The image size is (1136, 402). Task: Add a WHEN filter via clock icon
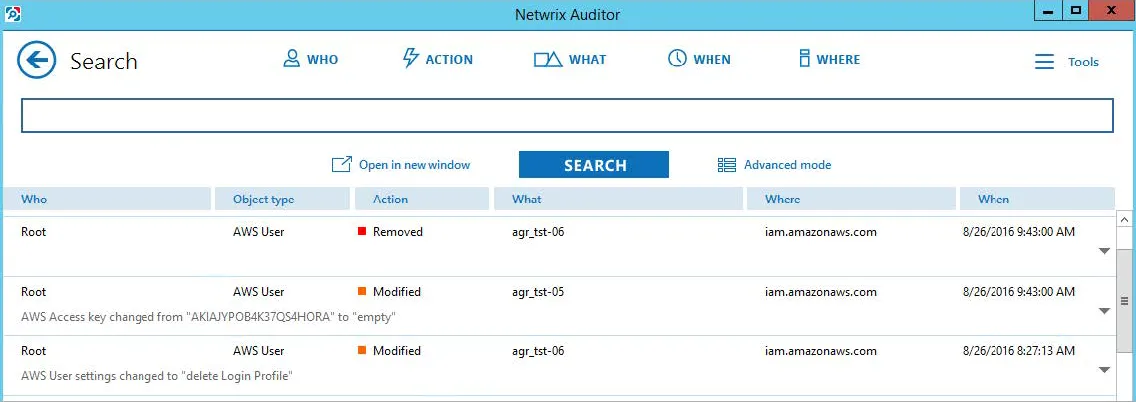click(x=677, y=59)
